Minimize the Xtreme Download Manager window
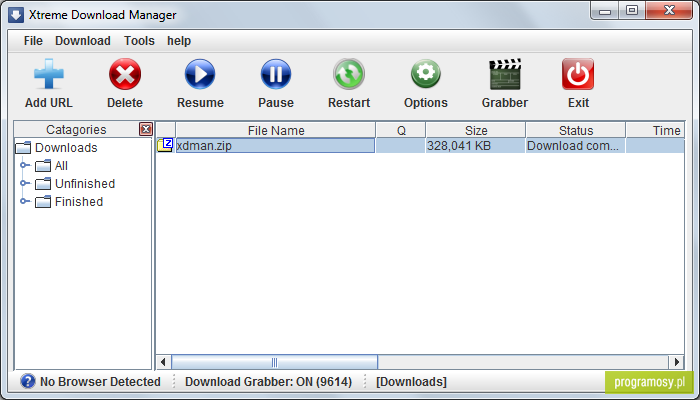The height and width of the screenshot is (400, 700). (605, 11)
